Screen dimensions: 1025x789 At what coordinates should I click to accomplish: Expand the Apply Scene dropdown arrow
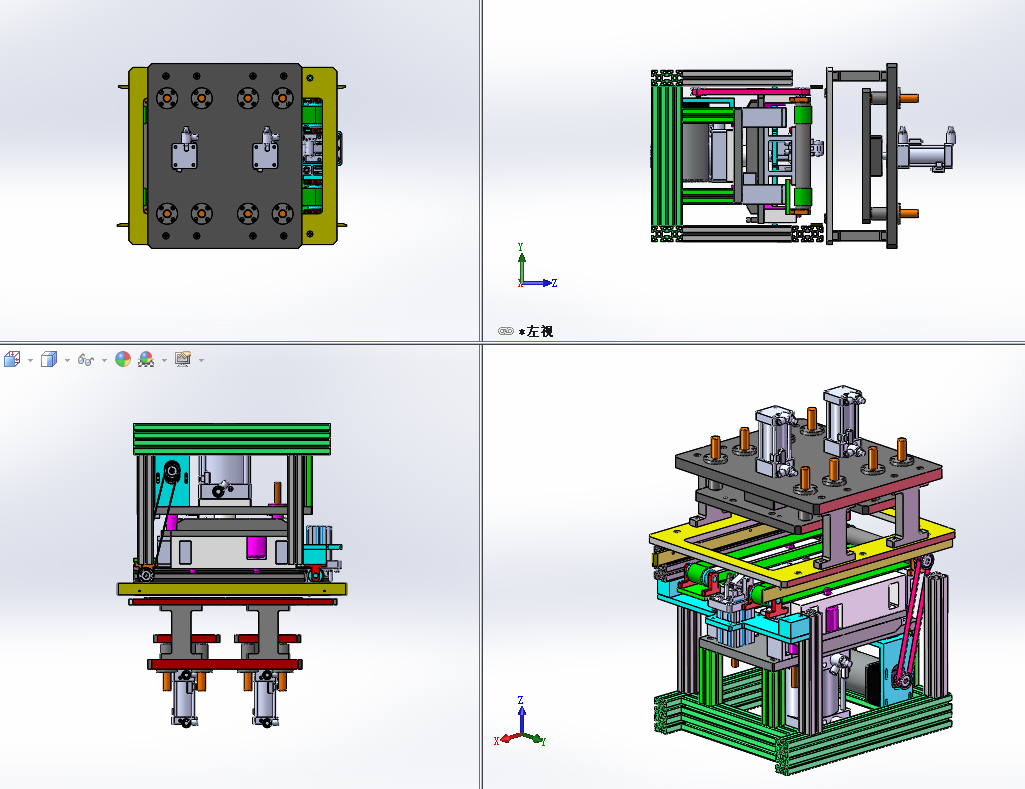pos(164,360)
